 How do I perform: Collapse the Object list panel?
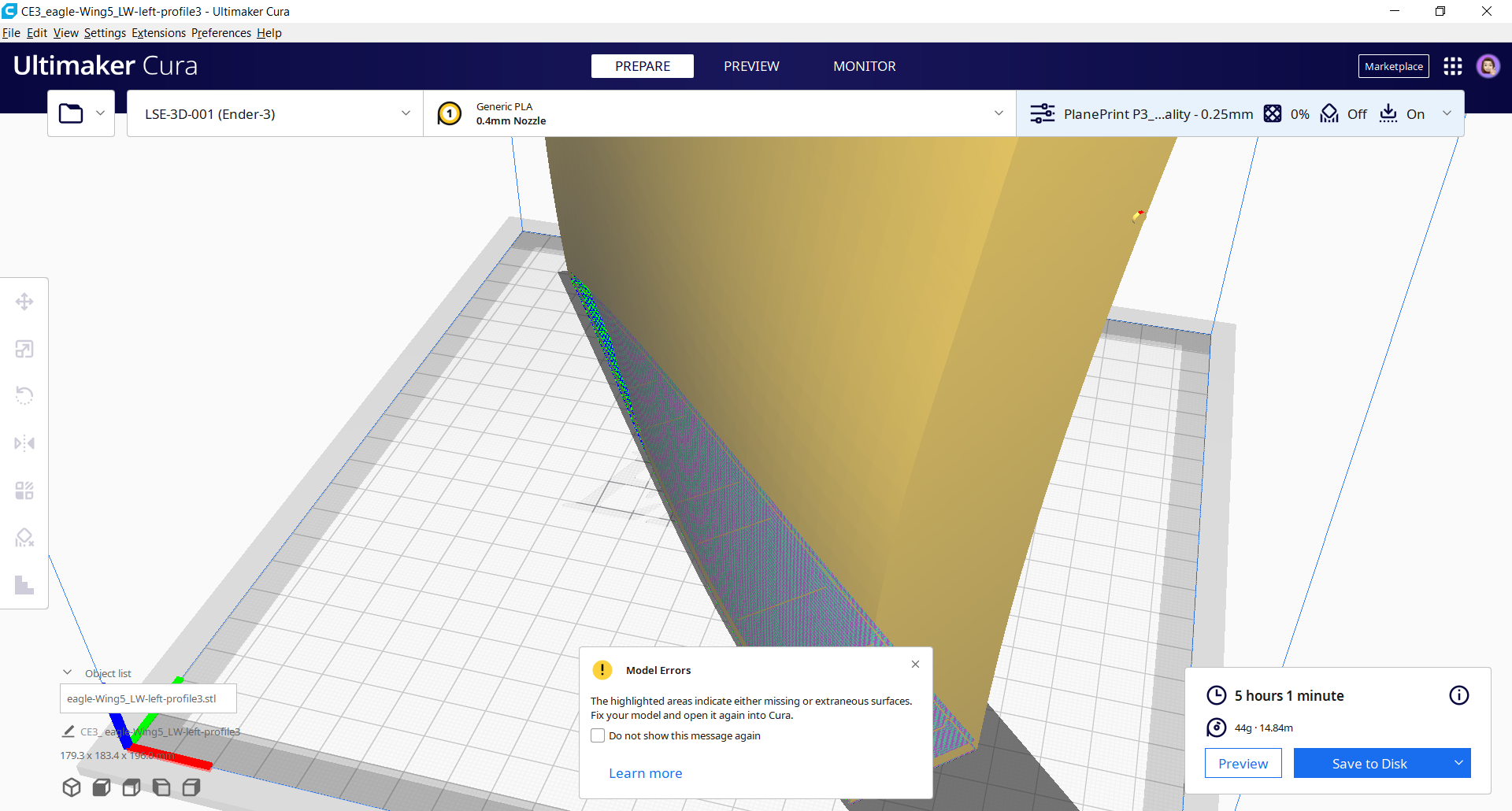click(67, 672)
